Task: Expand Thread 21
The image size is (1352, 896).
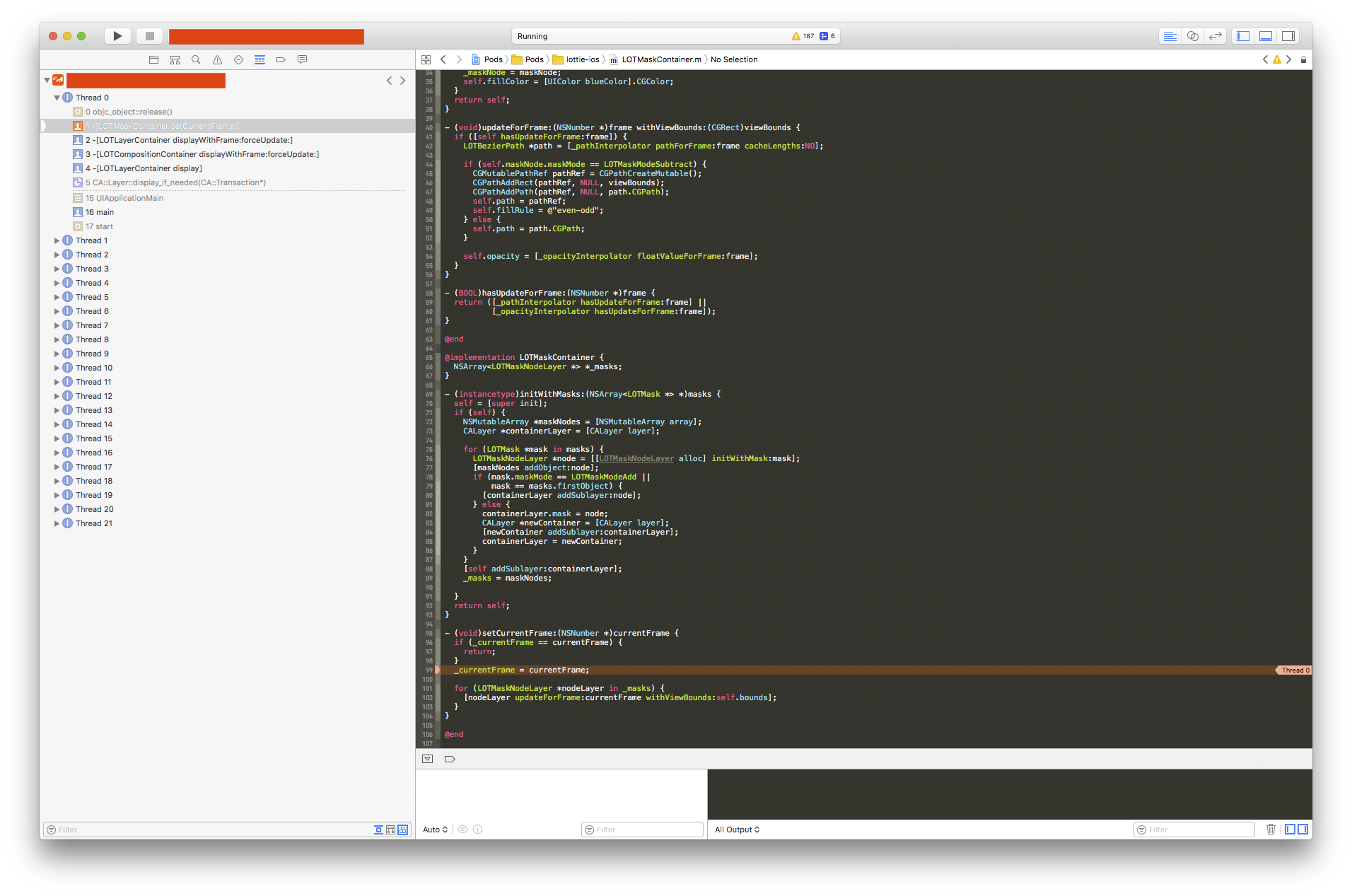Action: [57, 523]
